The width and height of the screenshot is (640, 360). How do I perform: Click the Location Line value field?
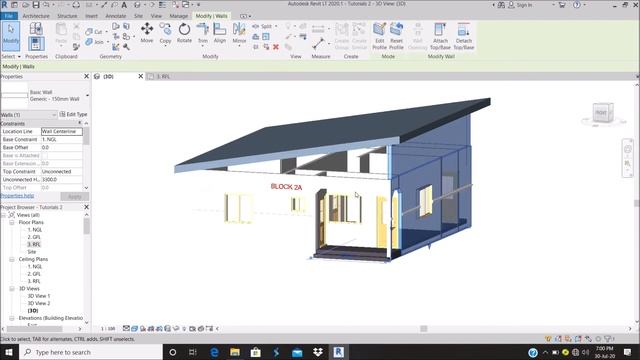62,131
